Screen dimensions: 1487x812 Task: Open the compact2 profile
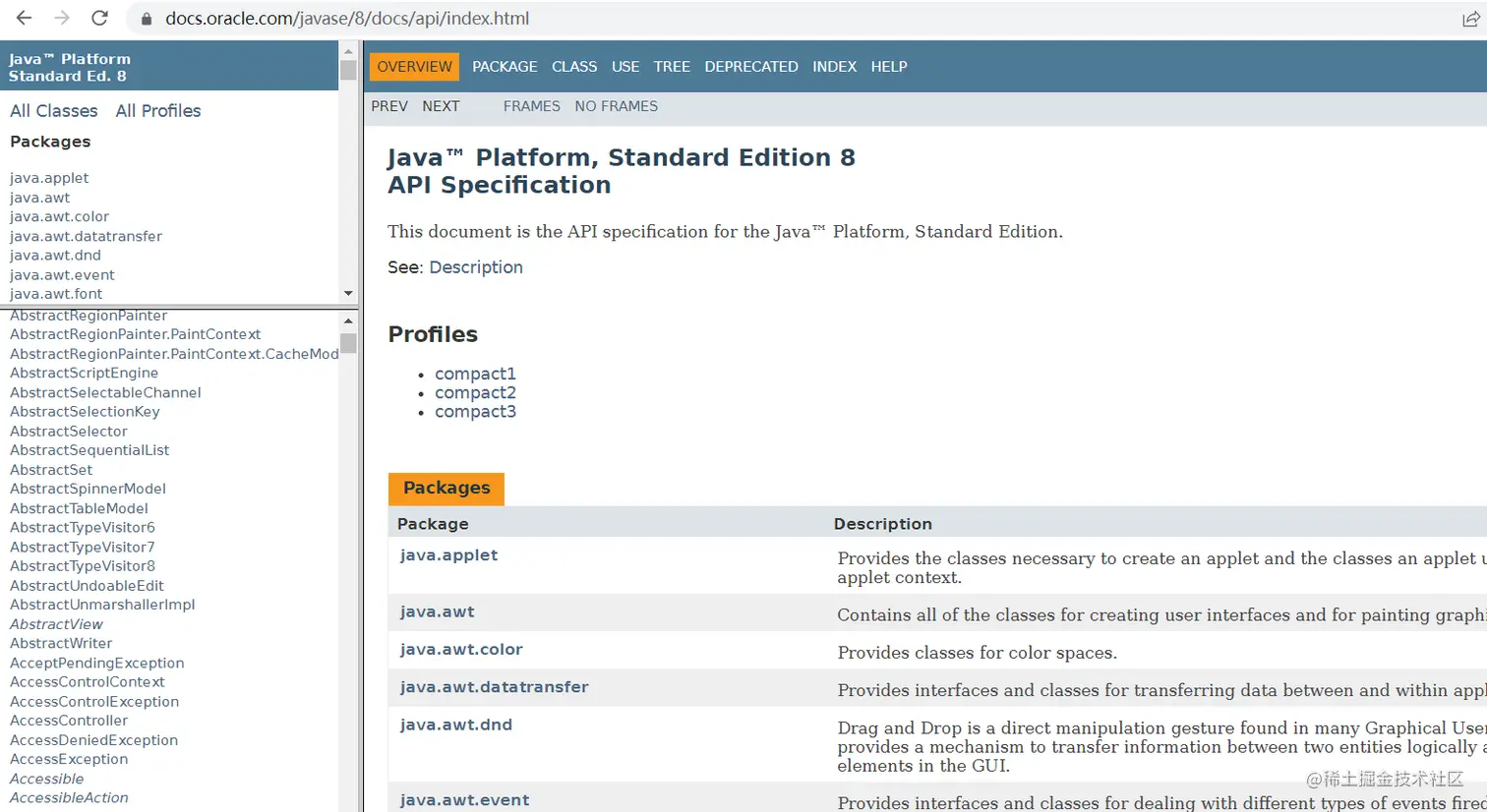click(x=475, y=392)
